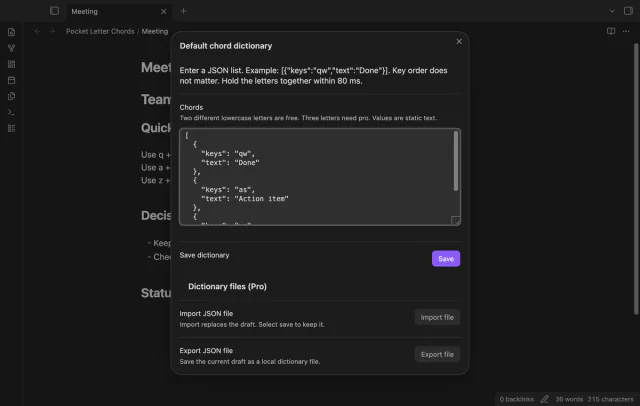Viewport: 640px width, 406px height.
Task: Toggle left sidebar panel icon
Action: pos(54,11)
